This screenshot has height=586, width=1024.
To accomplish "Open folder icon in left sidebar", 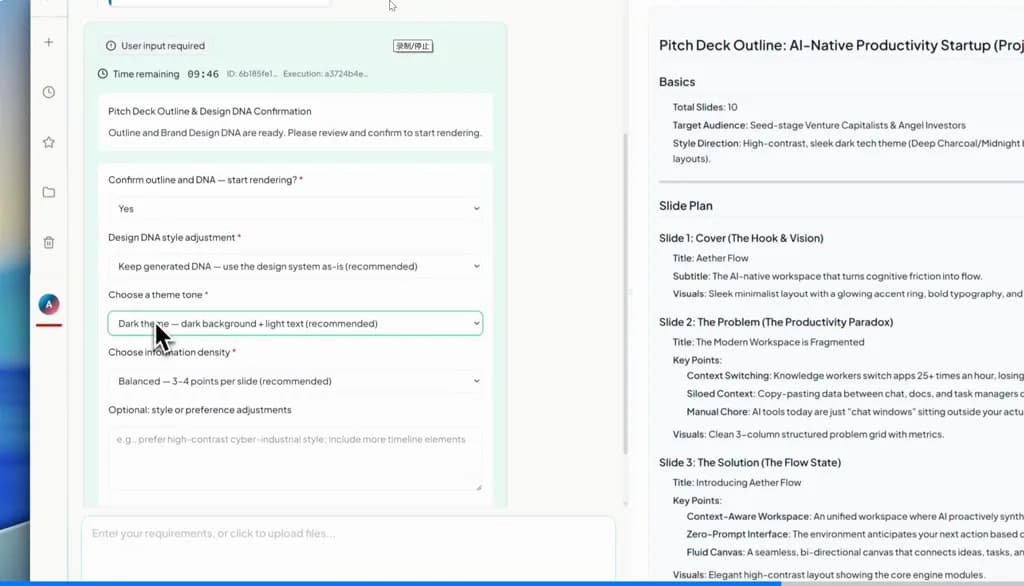I will (49, 192).
